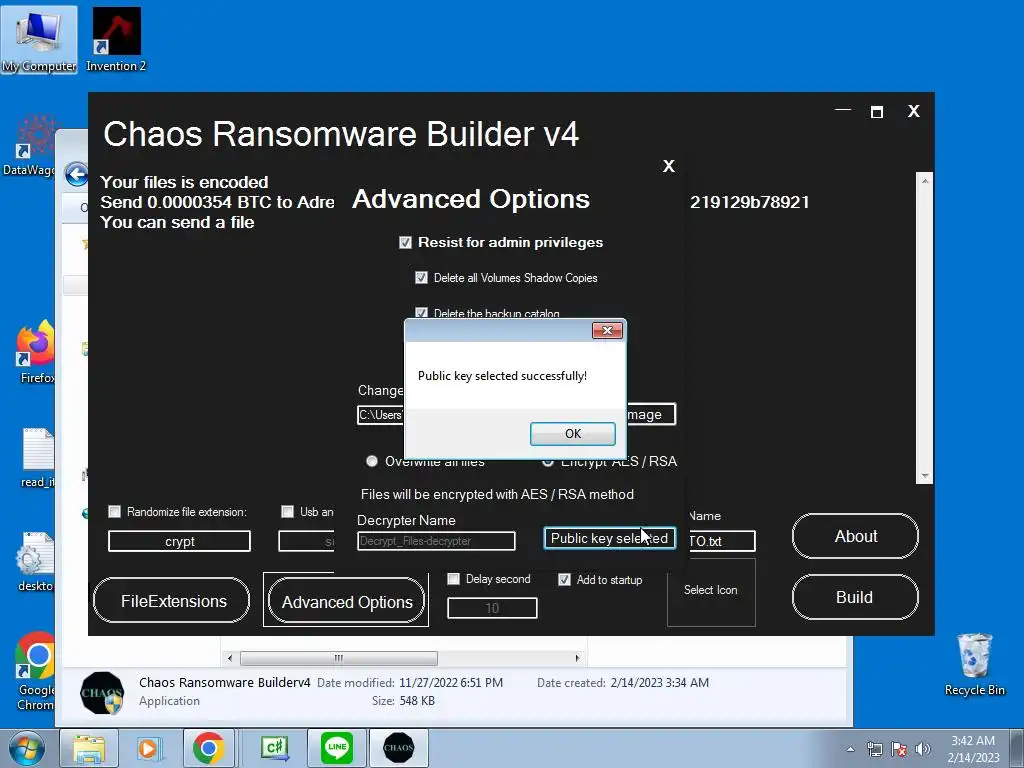Viewport: 1024px width, 768px height.
Task: Click the Date modified 11/27/2022 6:51 PM value
Action: (x=451, y=682)
